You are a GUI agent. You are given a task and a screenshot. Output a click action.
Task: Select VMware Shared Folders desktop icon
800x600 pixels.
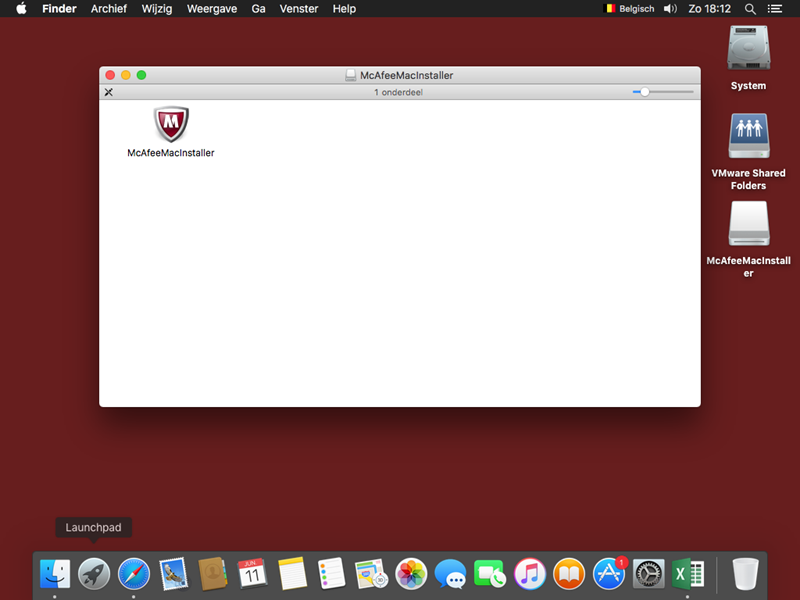point(748,136)
